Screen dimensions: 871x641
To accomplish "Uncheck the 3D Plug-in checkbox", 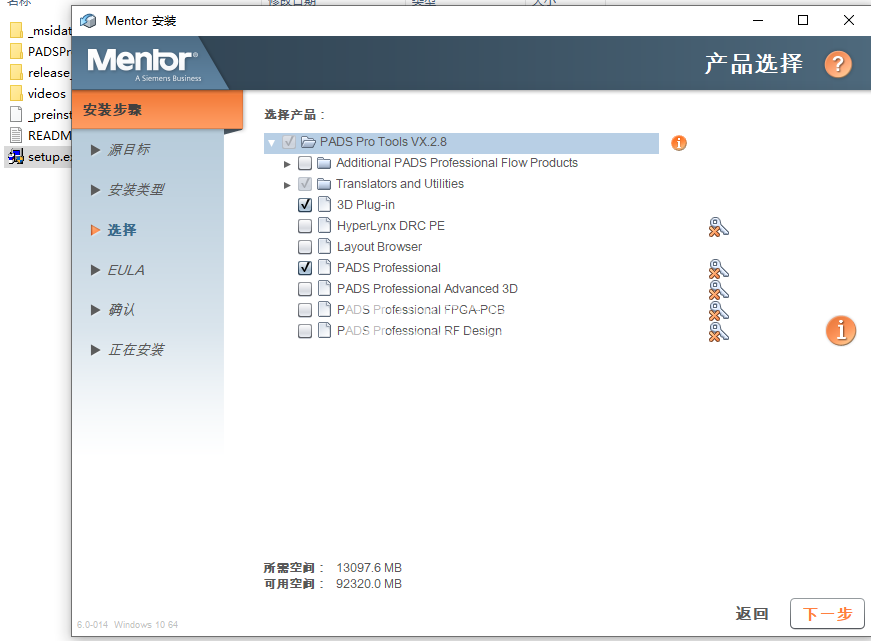I will pos(305,205).
